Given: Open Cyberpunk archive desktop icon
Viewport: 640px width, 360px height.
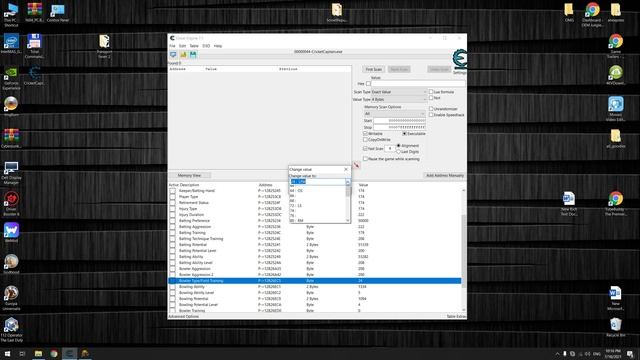Looking at the screenshot, I should (x=11, y=138).
